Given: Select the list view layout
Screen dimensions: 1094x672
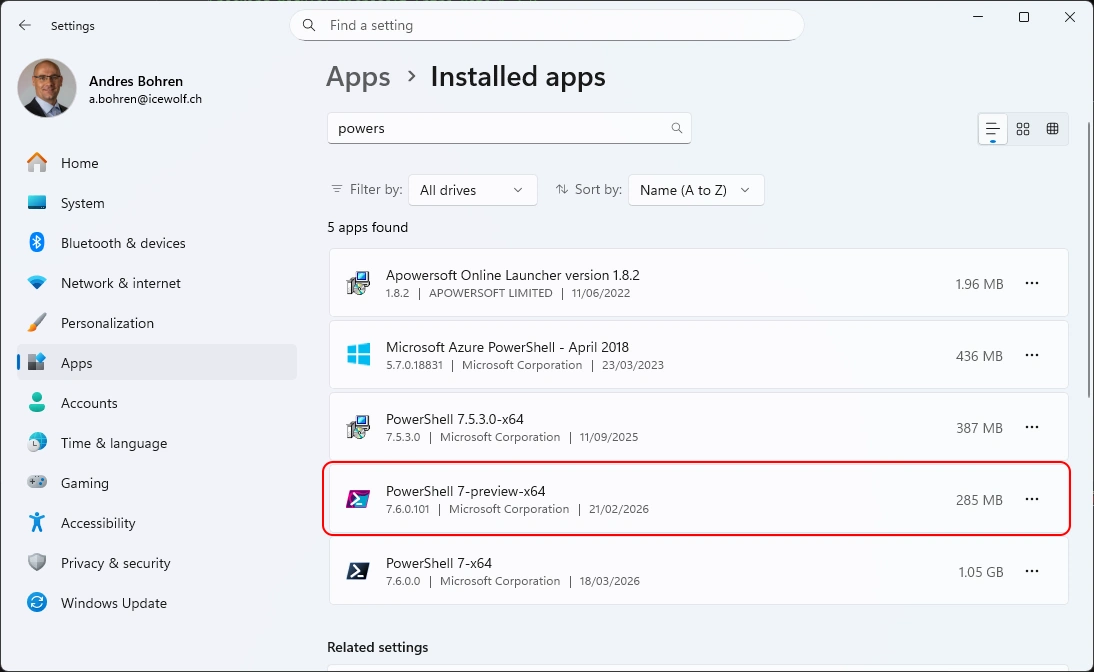Looking at the screenshot, I should coord(992,129).
